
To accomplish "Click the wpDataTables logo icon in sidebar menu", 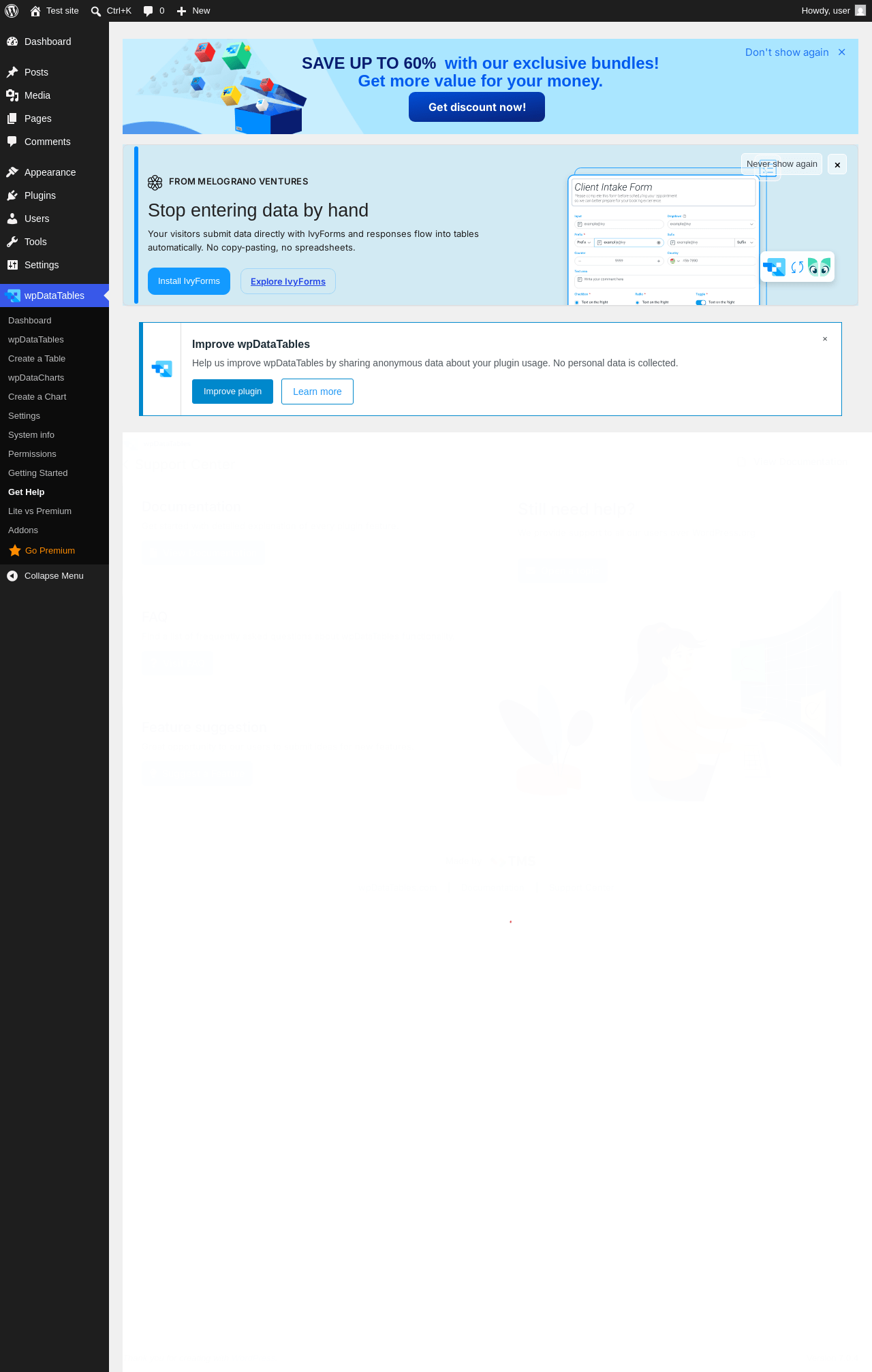I will [12, 296].
